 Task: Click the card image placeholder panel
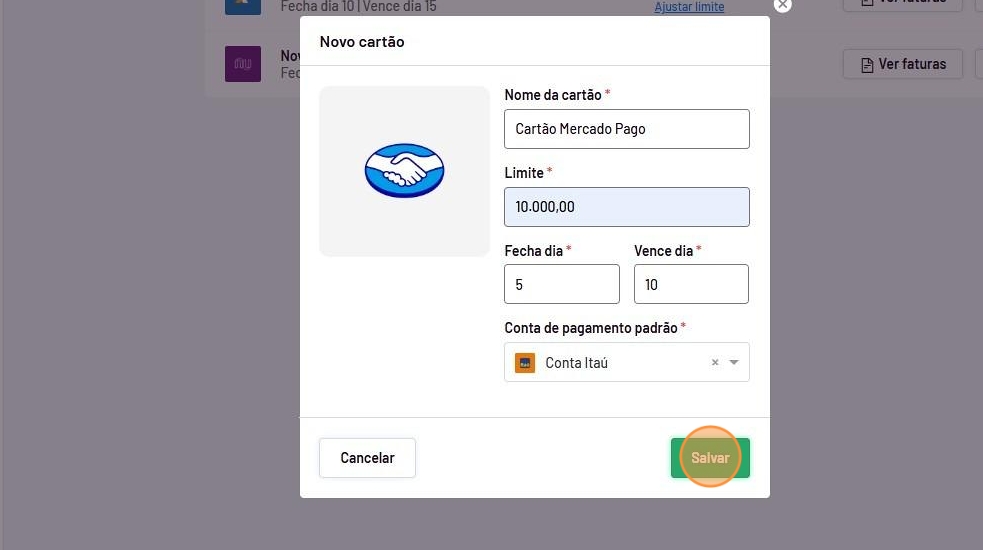point(404,230)
